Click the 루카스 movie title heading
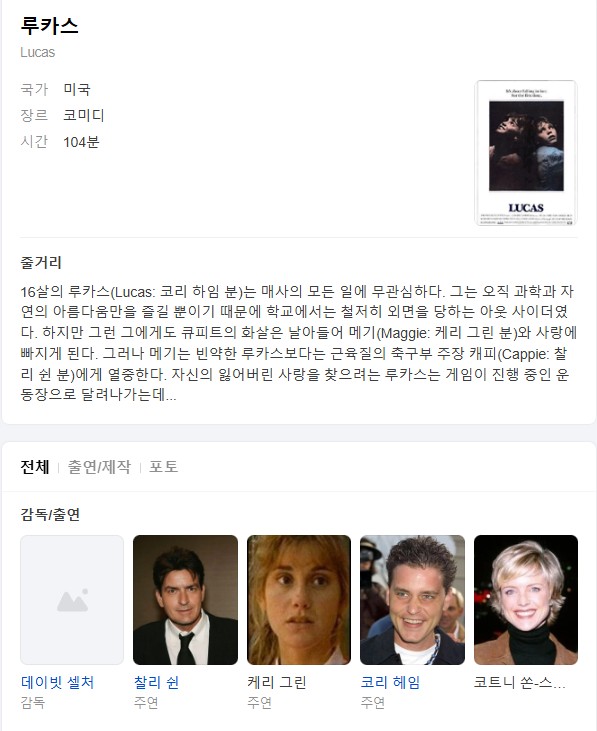Screen dimensions: 597x731 pyautogui.click(x=49, y=26)
